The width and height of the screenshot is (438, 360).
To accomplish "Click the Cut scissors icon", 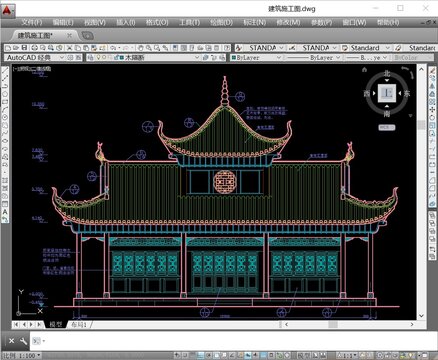I will 69,48.
